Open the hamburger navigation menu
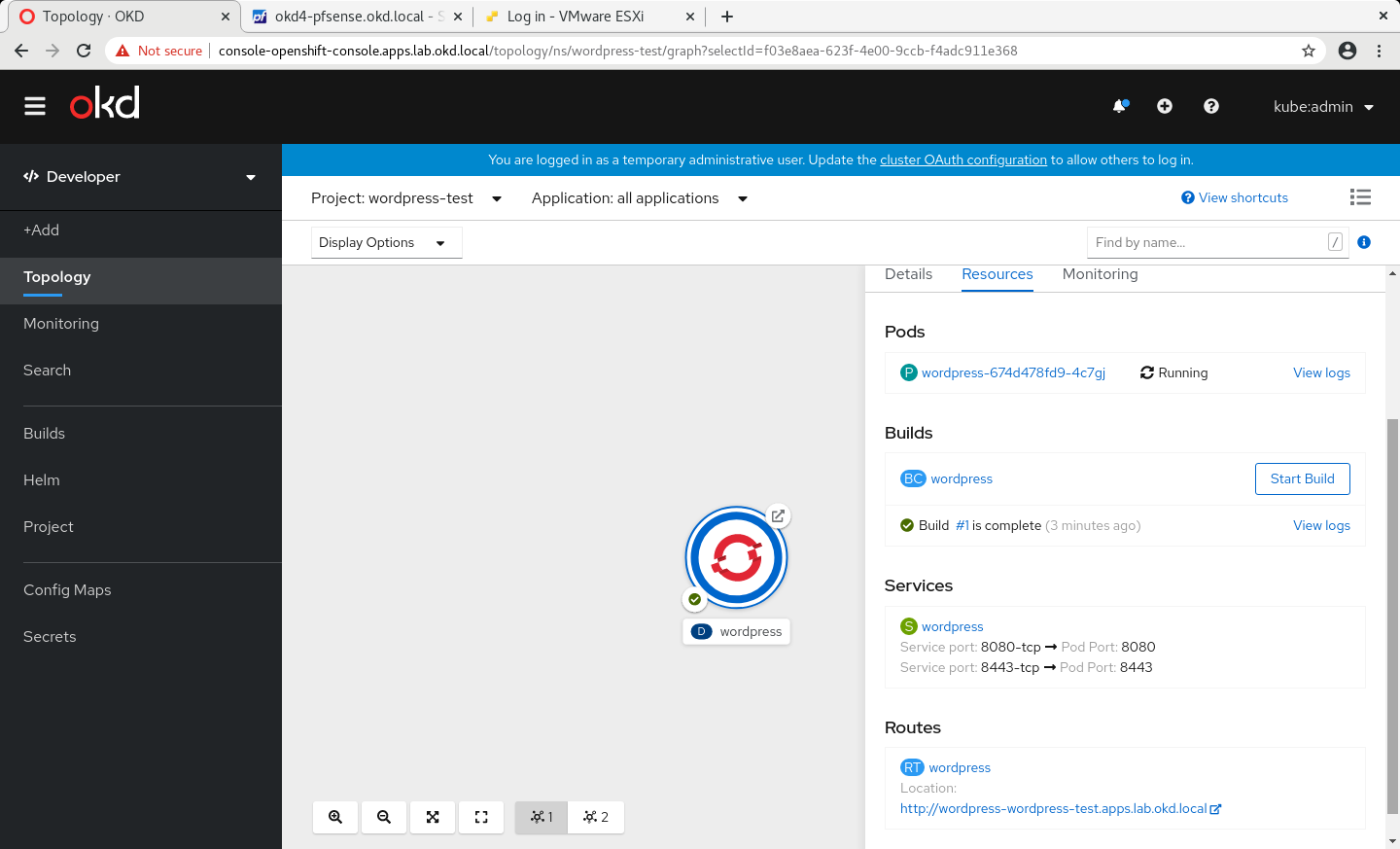1400x849 pixels. [x=35, y=106]
